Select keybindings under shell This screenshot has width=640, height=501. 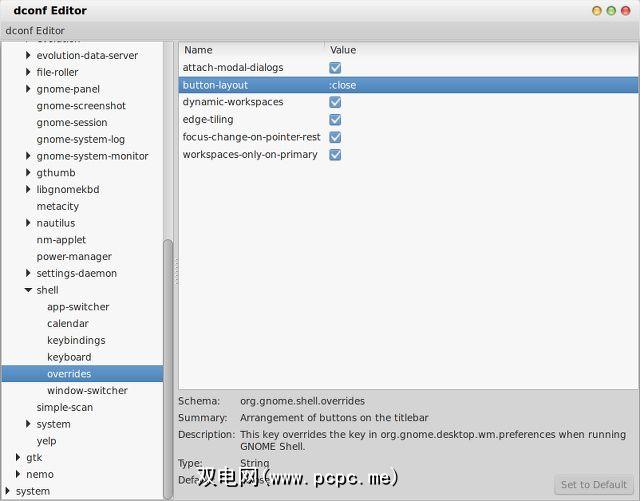(x=76, y=340)
